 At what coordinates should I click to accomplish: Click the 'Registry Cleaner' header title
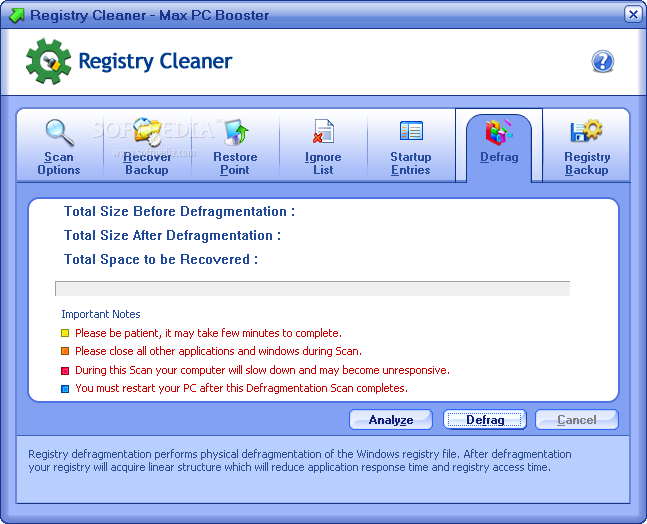click(155, 61)
